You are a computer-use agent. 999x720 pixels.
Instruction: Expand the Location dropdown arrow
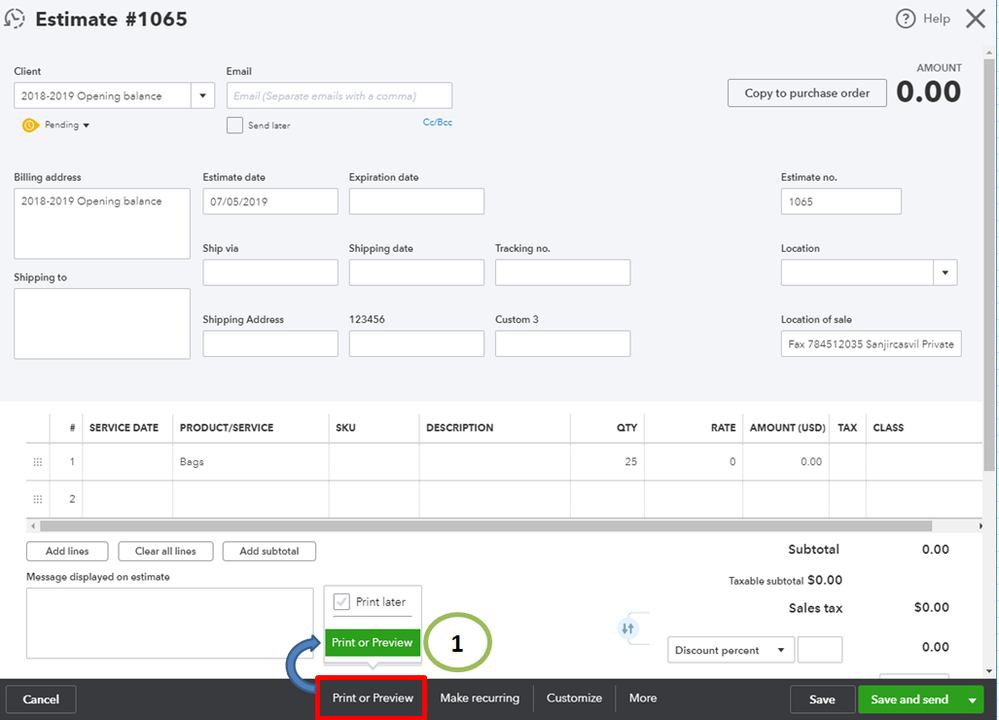945,273
